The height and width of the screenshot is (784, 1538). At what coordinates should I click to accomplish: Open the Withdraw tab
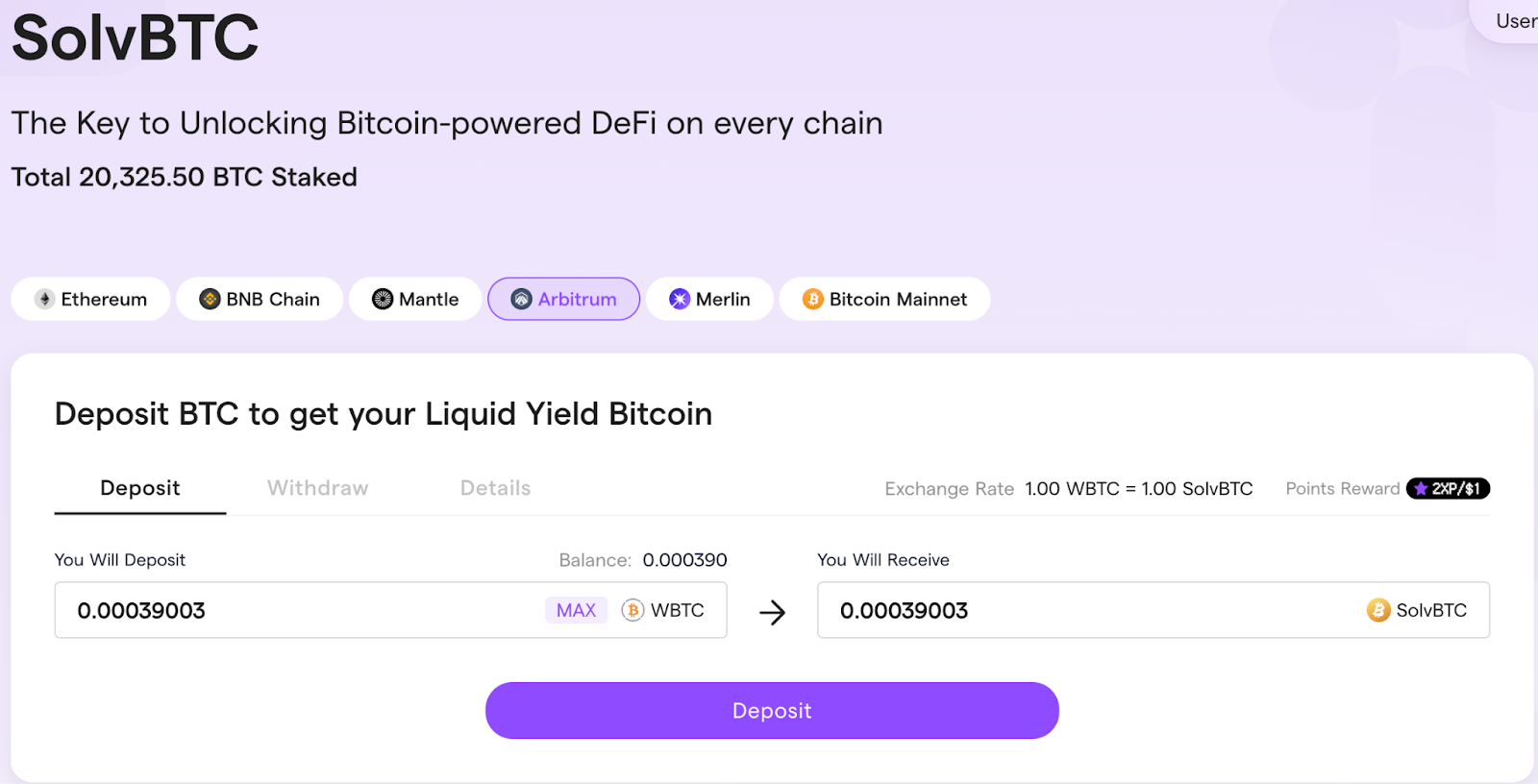317,488
